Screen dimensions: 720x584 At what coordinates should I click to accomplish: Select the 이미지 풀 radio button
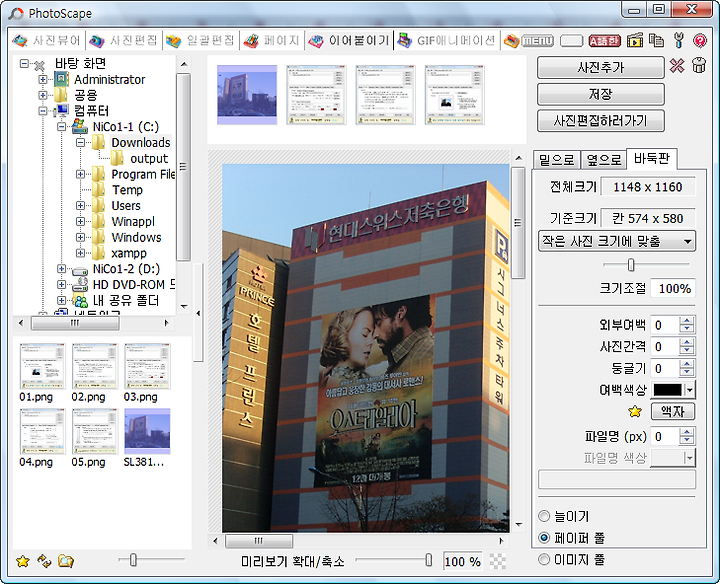point(544,559)
